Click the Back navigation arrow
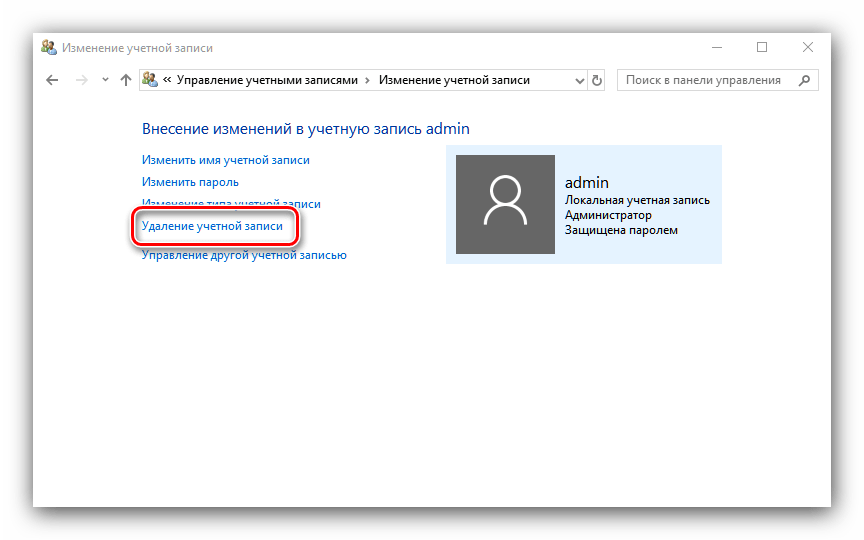This screenshot has width=864, height=540. pos(52,80)
